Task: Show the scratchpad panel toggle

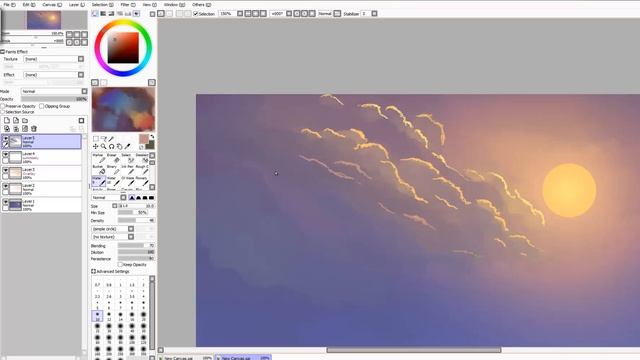Action: (136, 13)
